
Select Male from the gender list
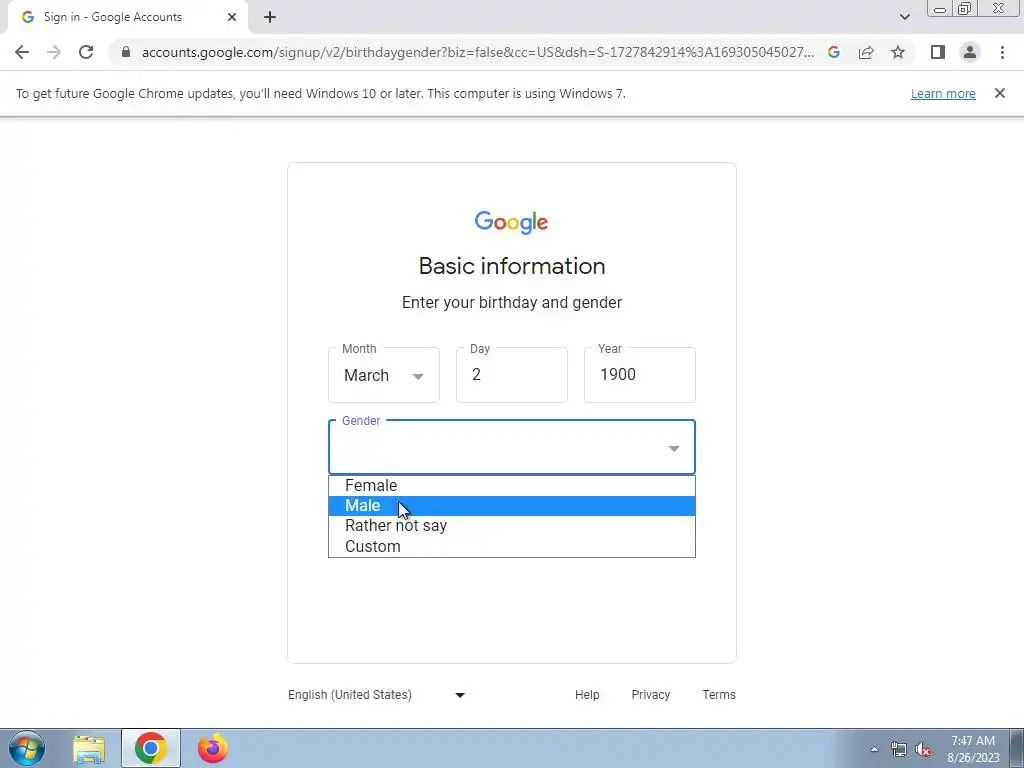pos(512,505)
